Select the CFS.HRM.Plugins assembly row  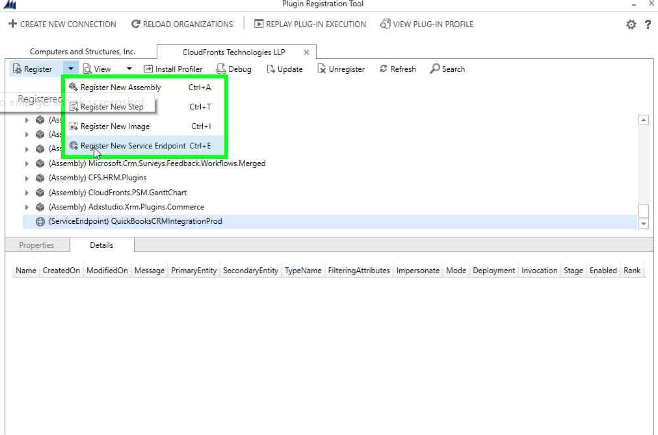[x=329, y=178]
